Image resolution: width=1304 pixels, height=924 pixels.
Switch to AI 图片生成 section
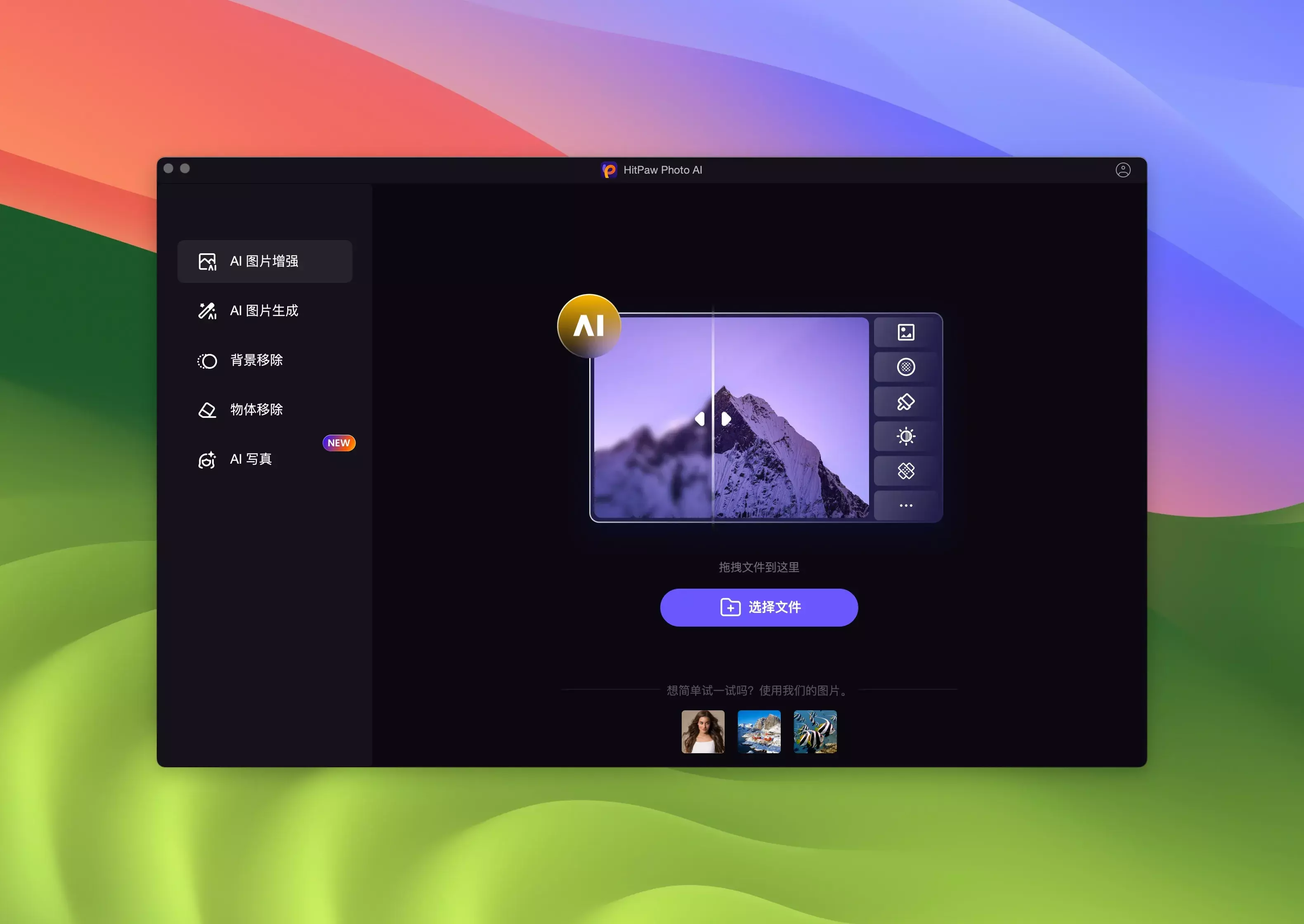265,311
